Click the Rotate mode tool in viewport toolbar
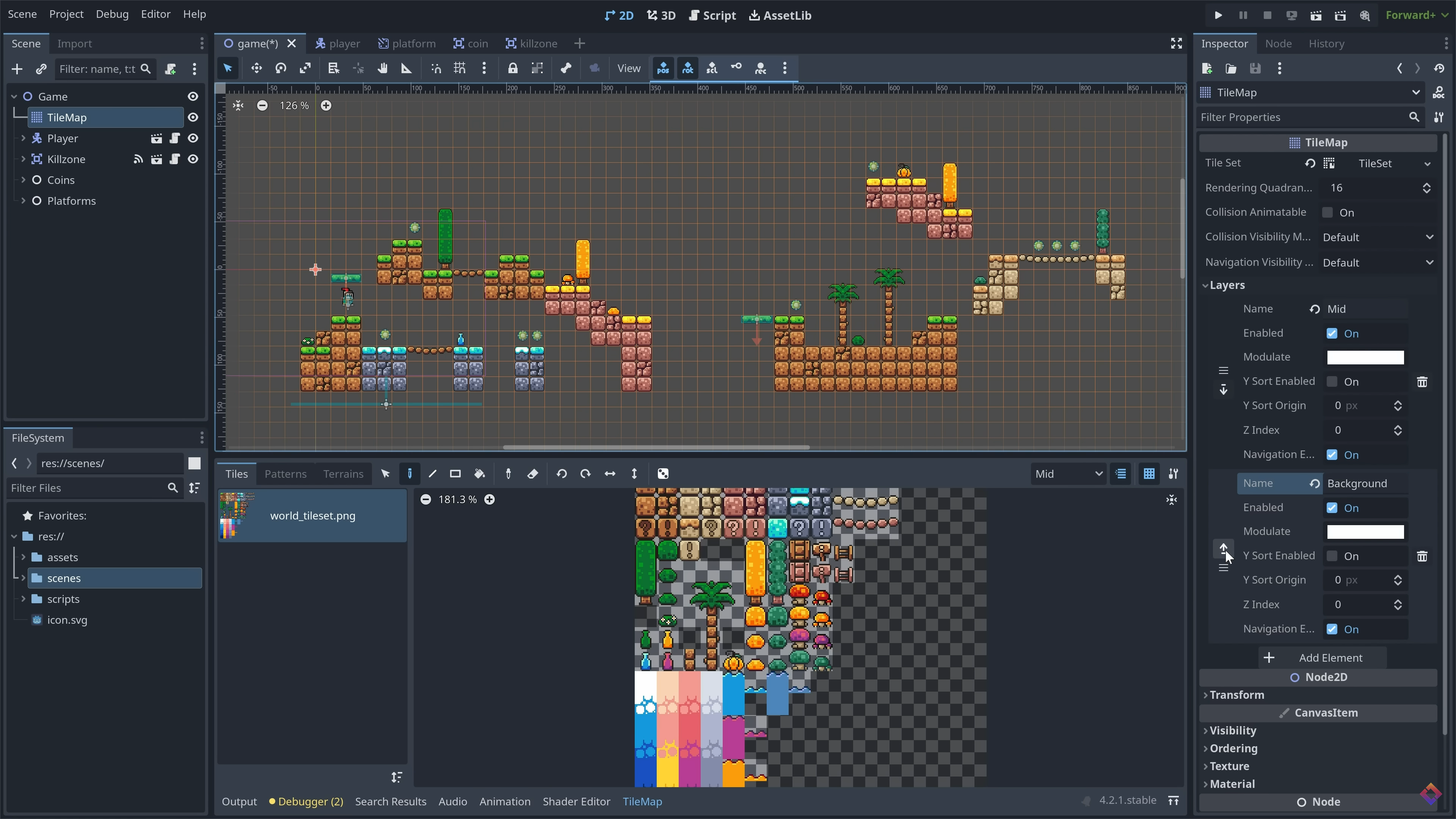 pos(280,68)
